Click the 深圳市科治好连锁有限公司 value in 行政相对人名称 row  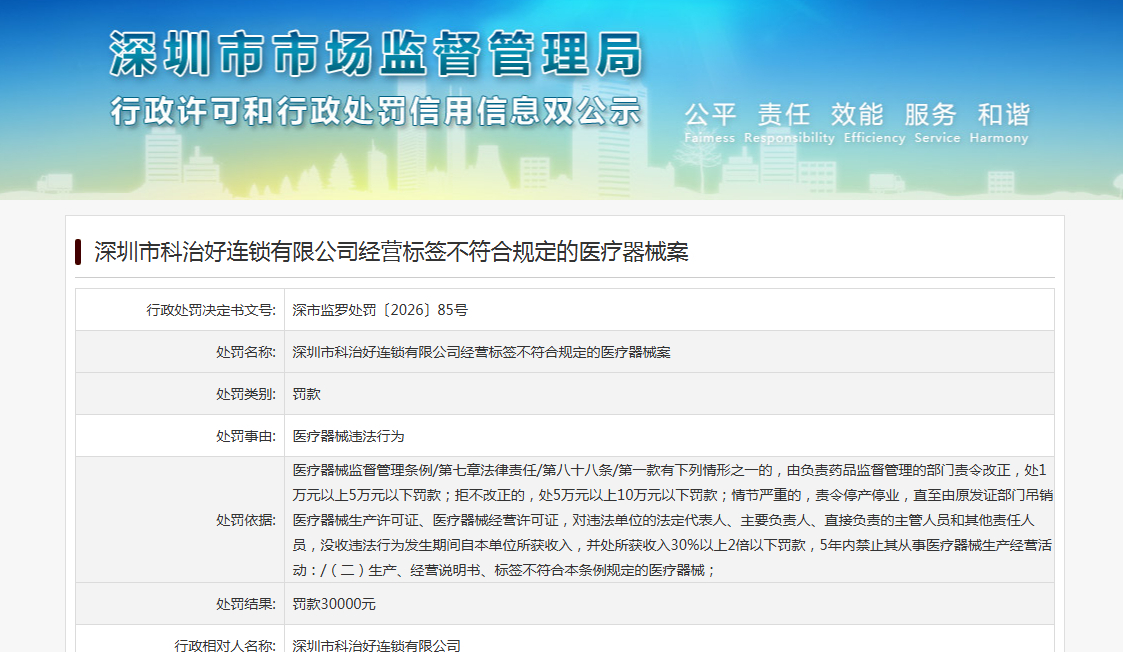376,645
